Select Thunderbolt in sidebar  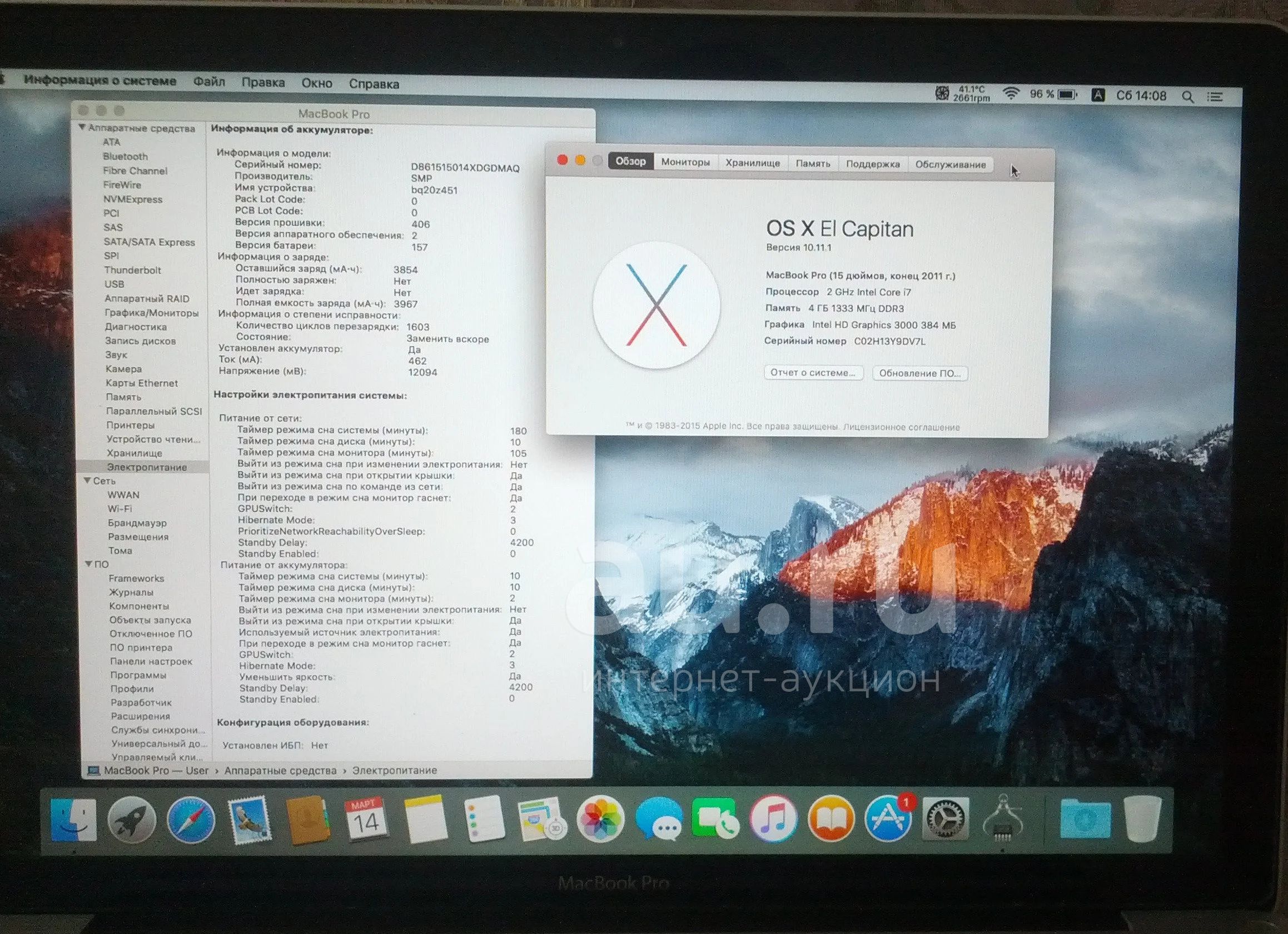point(132,269)
